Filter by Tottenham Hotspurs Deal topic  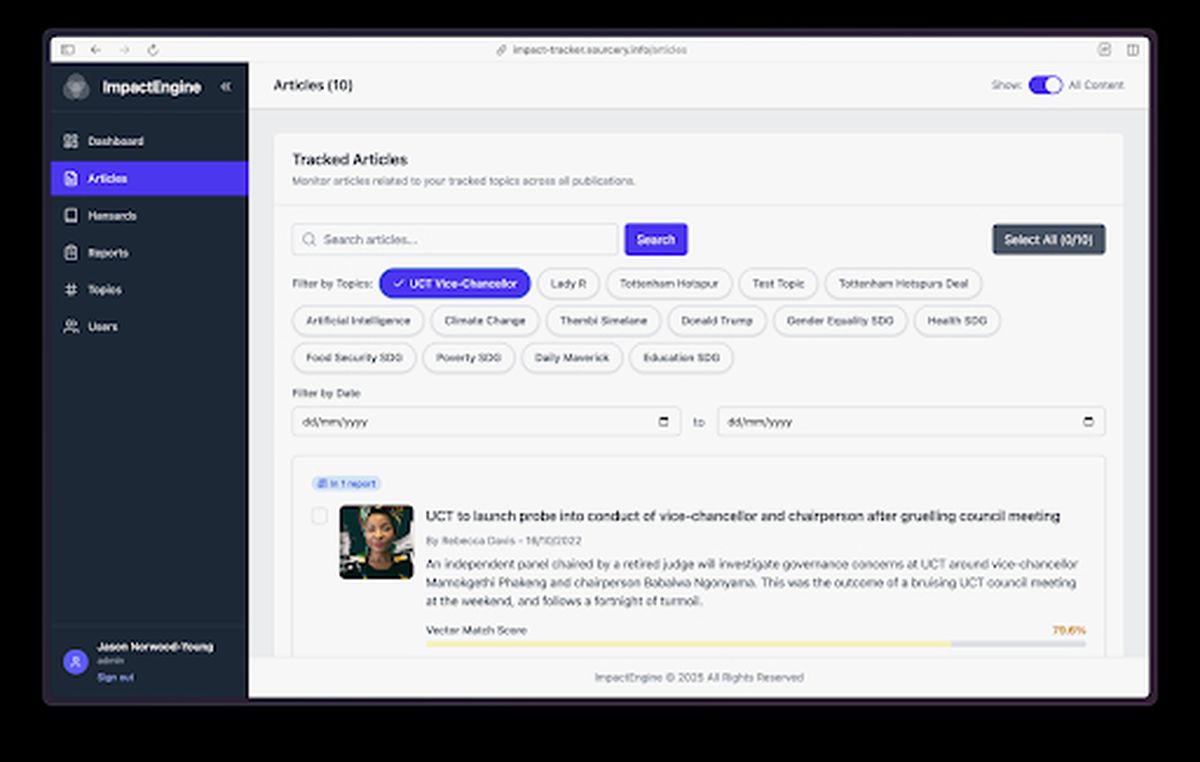[903, 284]
